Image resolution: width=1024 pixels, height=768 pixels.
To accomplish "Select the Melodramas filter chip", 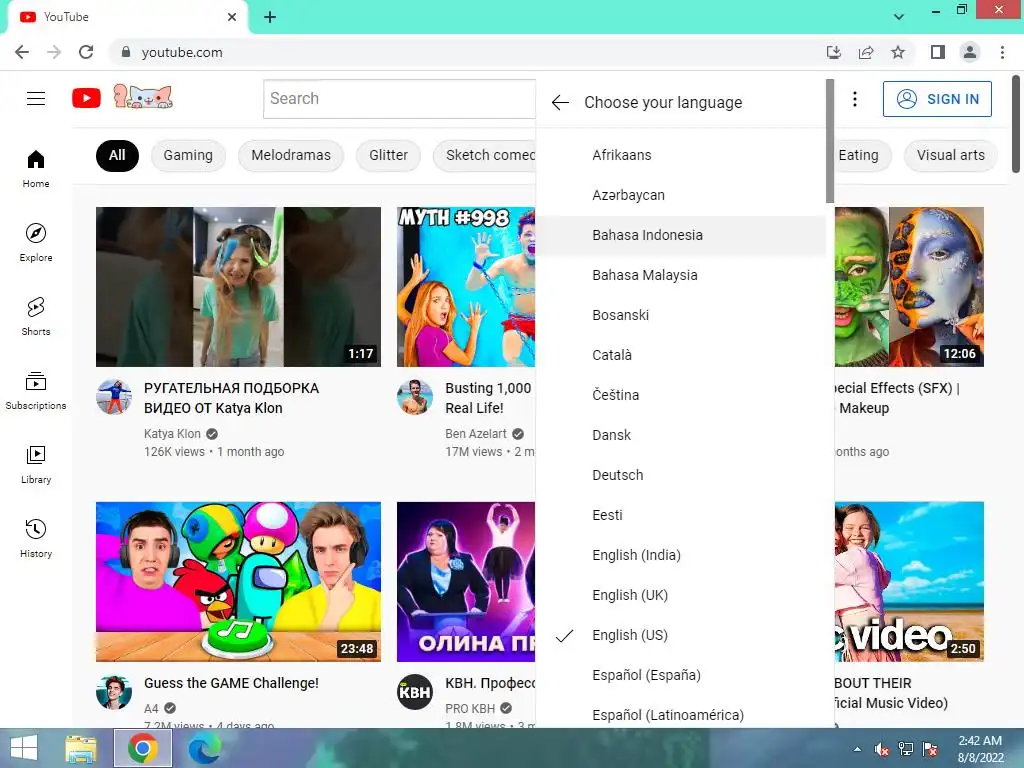I will click(x=291, y=155).
